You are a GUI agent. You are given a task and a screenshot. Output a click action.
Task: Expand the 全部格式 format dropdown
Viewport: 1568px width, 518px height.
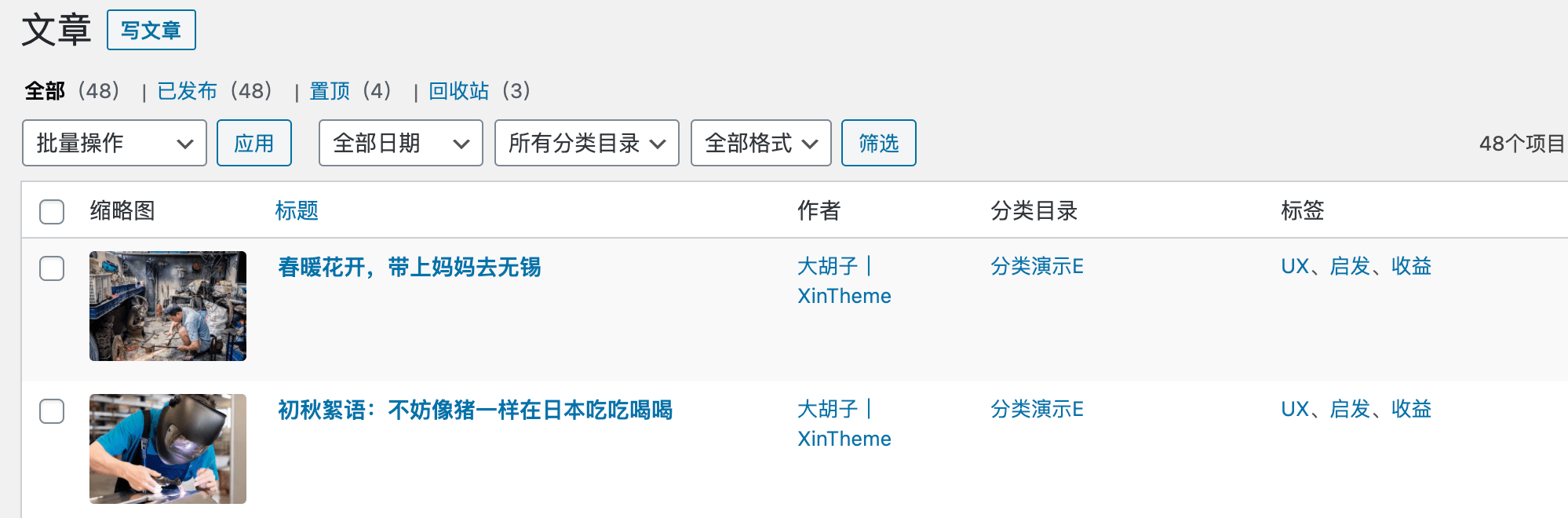[x=760, y=143]
